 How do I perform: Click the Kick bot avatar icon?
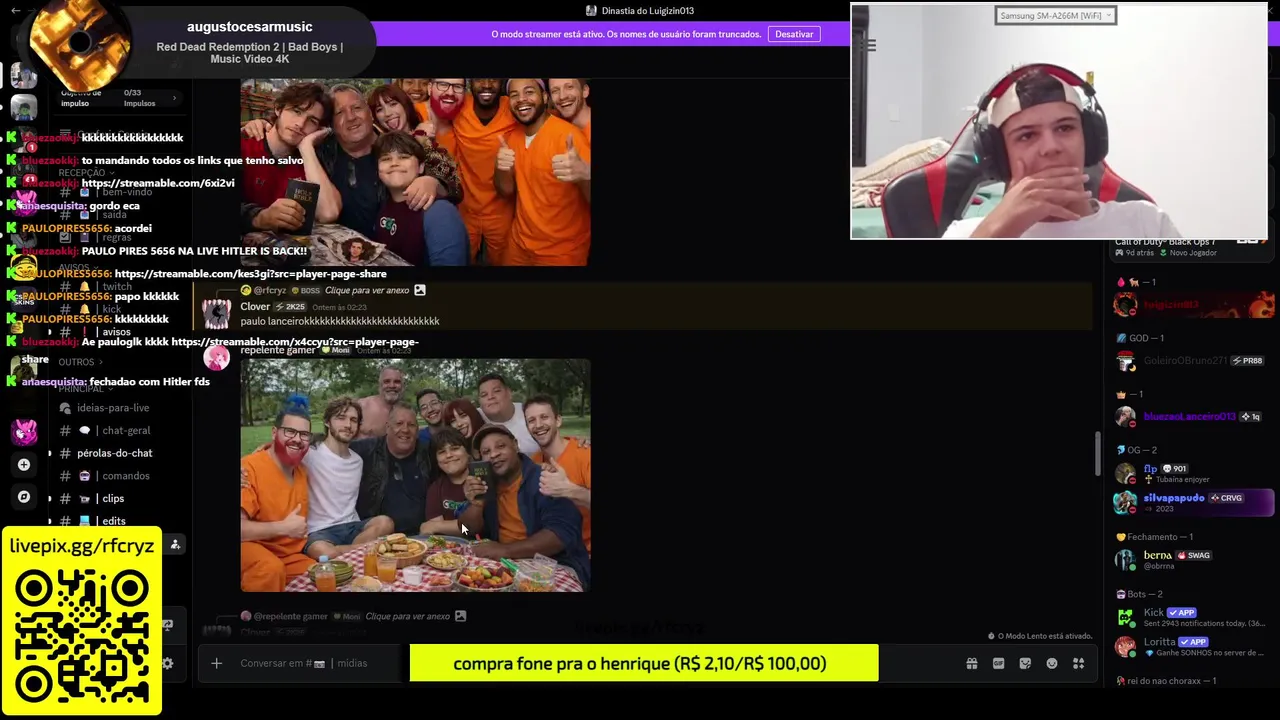coord(1126,617)
